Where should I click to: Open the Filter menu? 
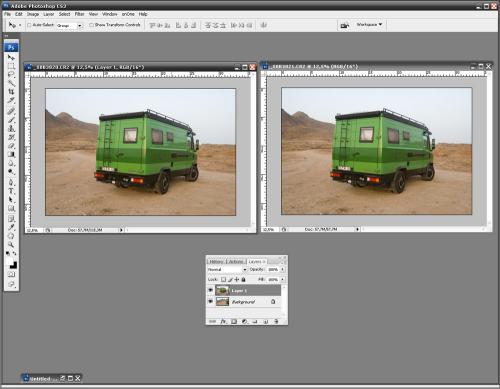79,14
